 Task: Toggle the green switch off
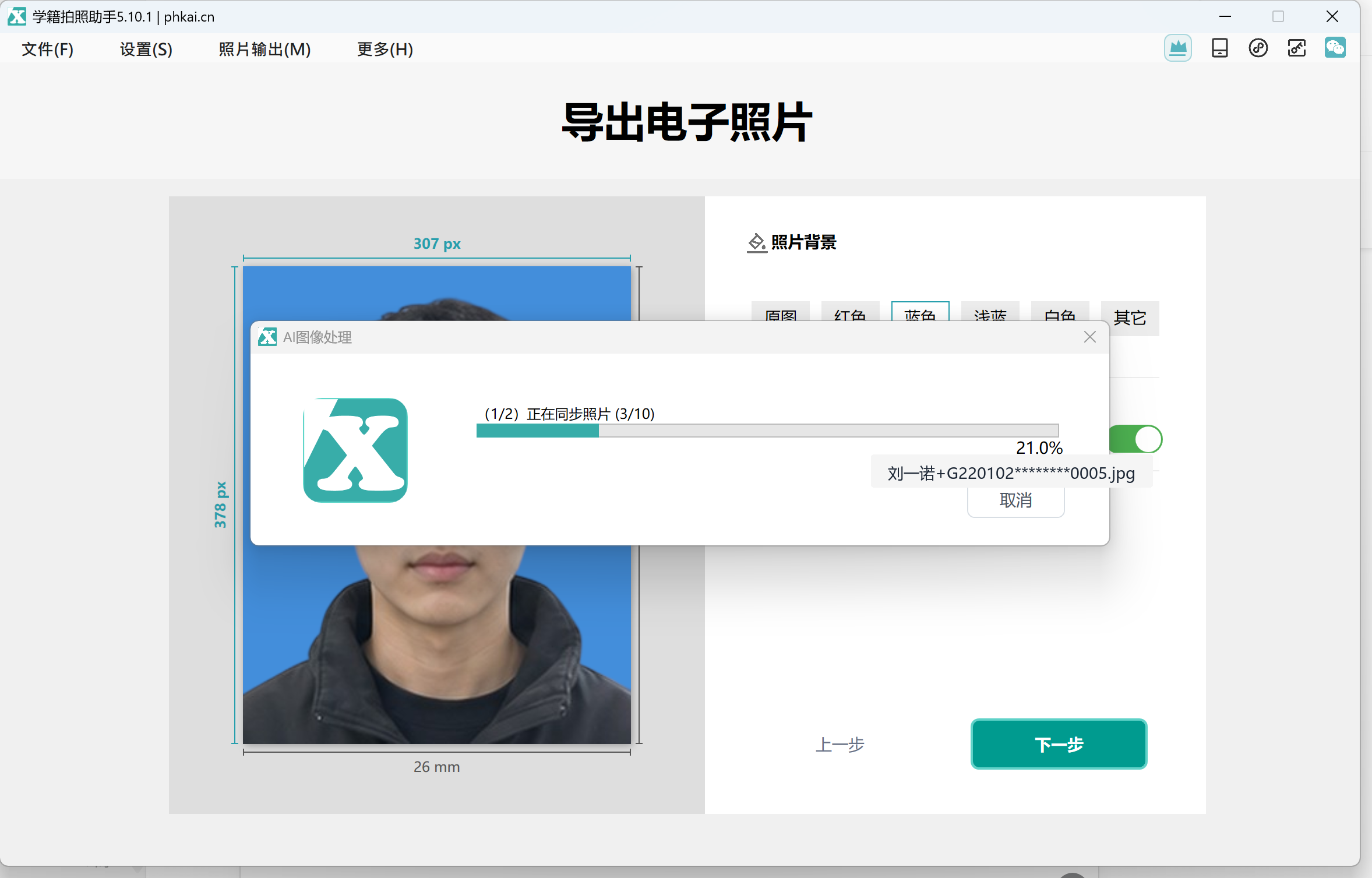coord(1136,439)
